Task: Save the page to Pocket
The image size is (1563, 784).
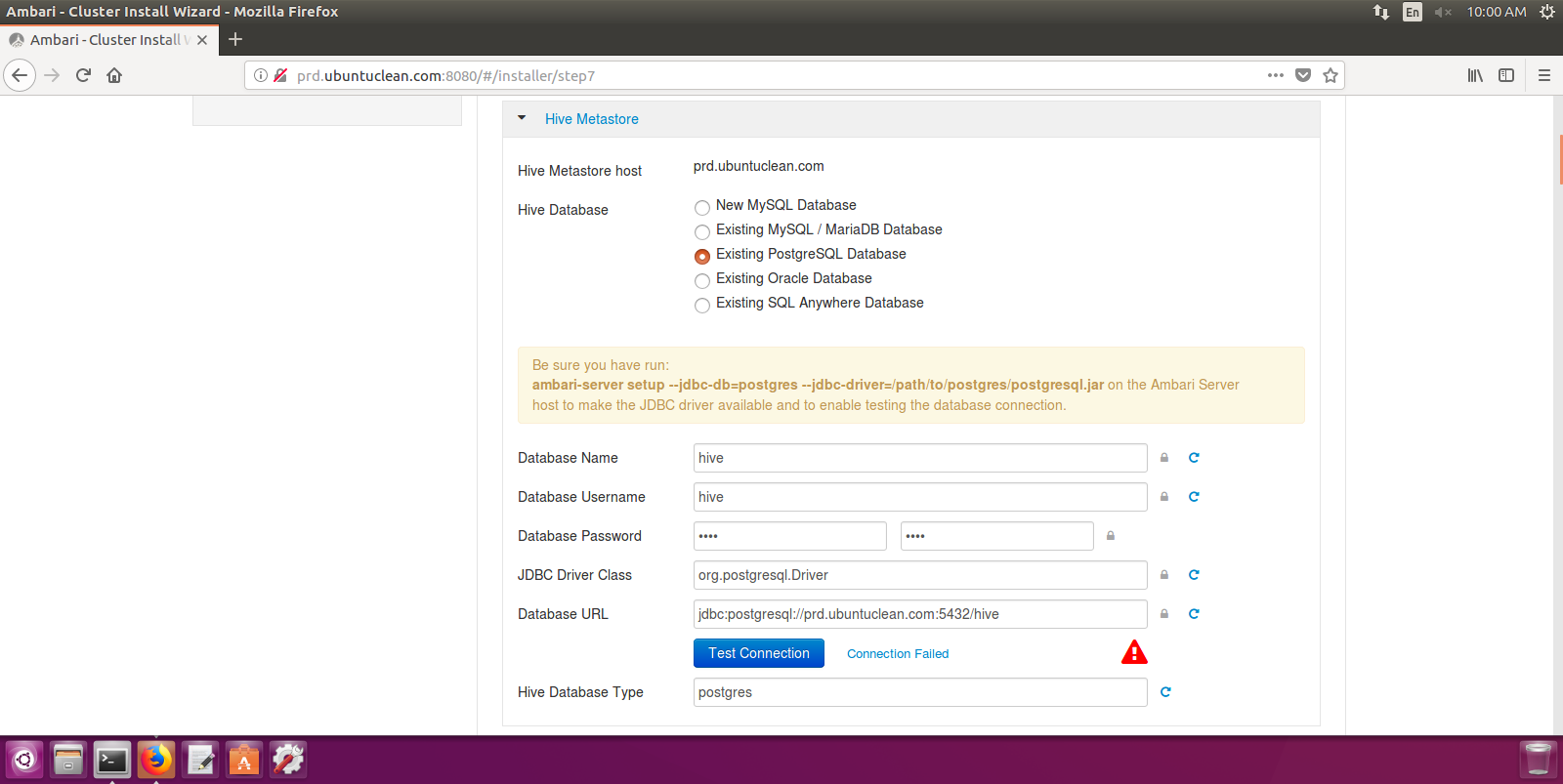Action: 1303,75
